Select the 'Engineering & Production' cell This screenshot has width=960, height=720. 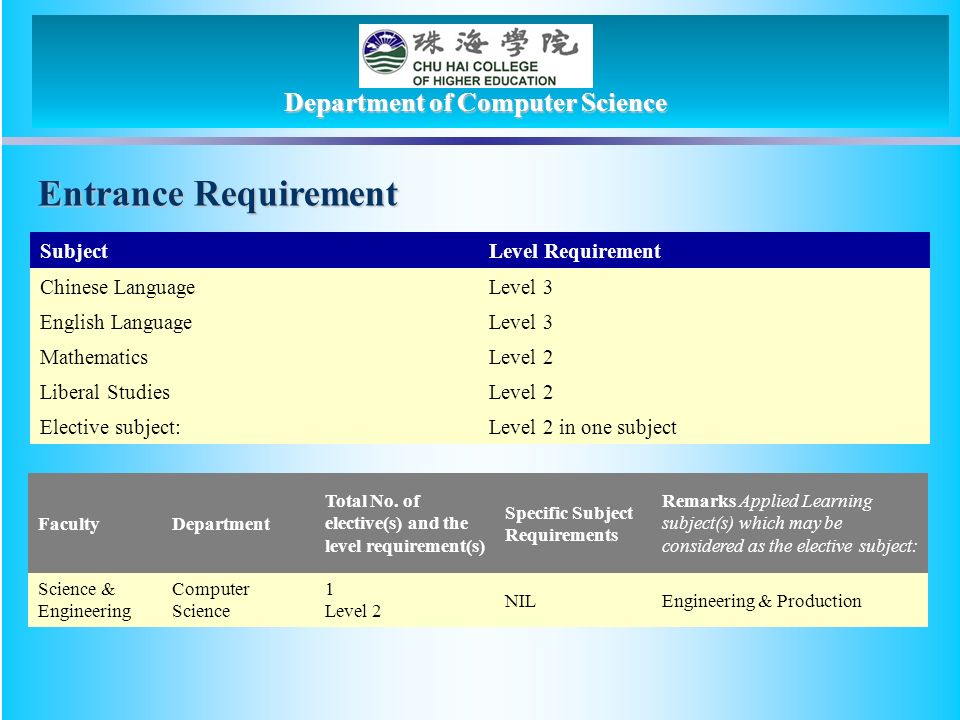[x=761, y=601]
